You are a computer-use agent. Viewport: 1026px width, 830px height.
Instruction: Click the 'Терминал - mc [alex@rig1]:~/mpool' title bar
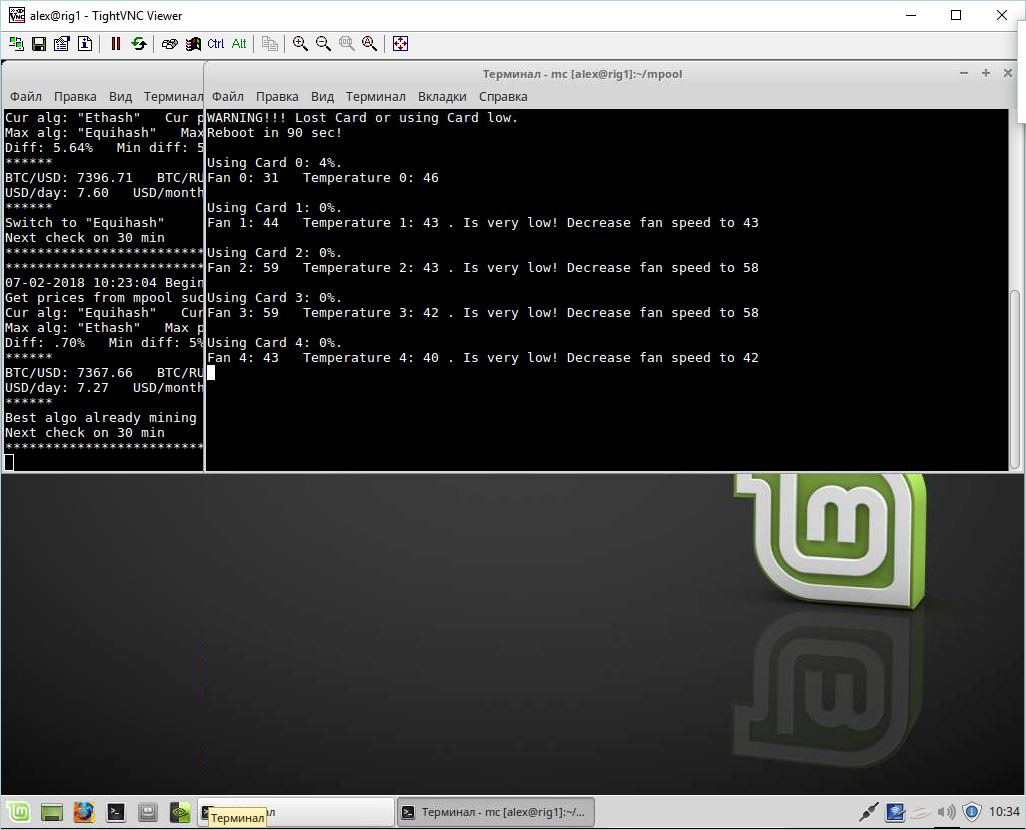pos(582,74)
